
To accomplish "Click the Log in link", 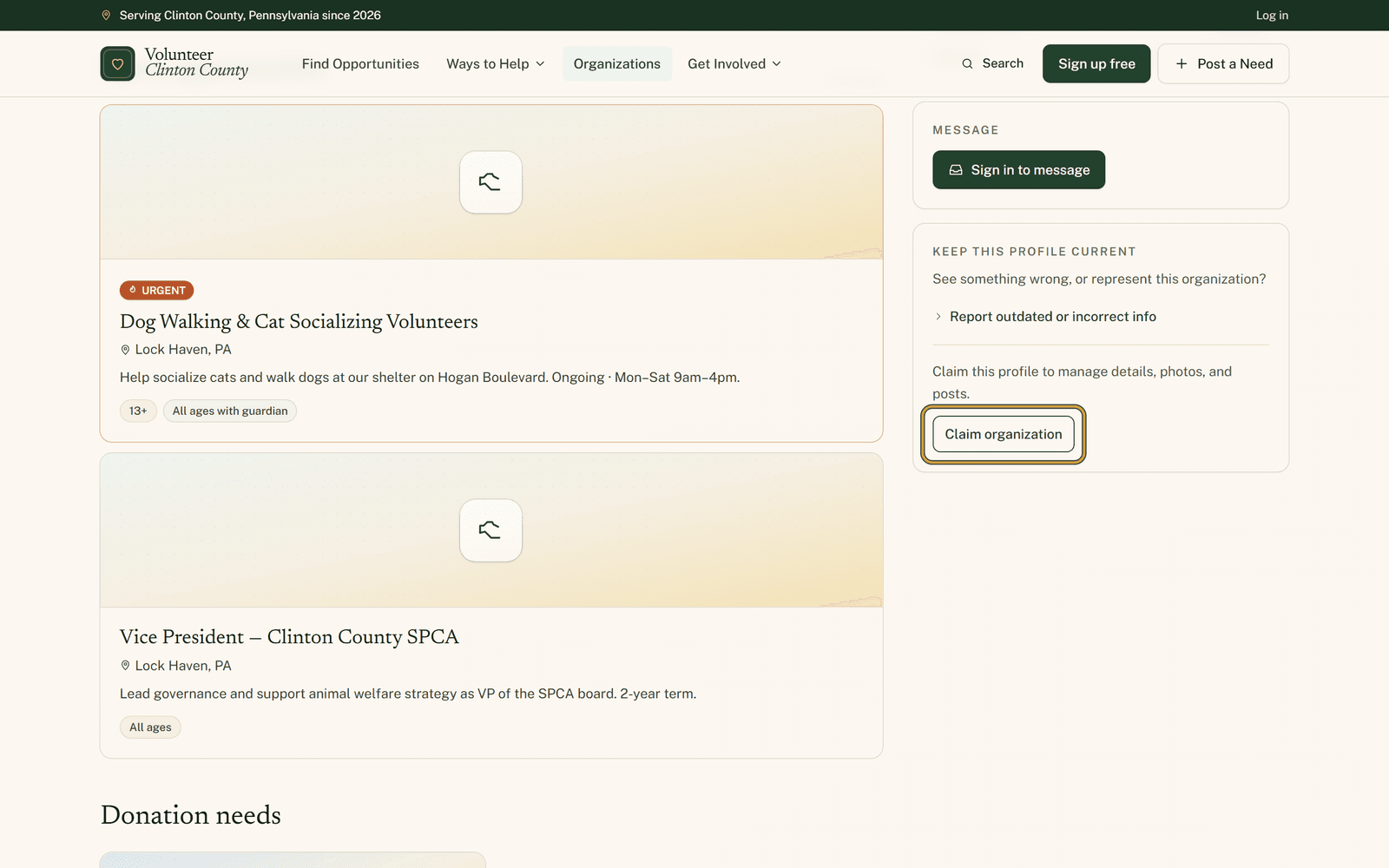I will (1272, 16).
